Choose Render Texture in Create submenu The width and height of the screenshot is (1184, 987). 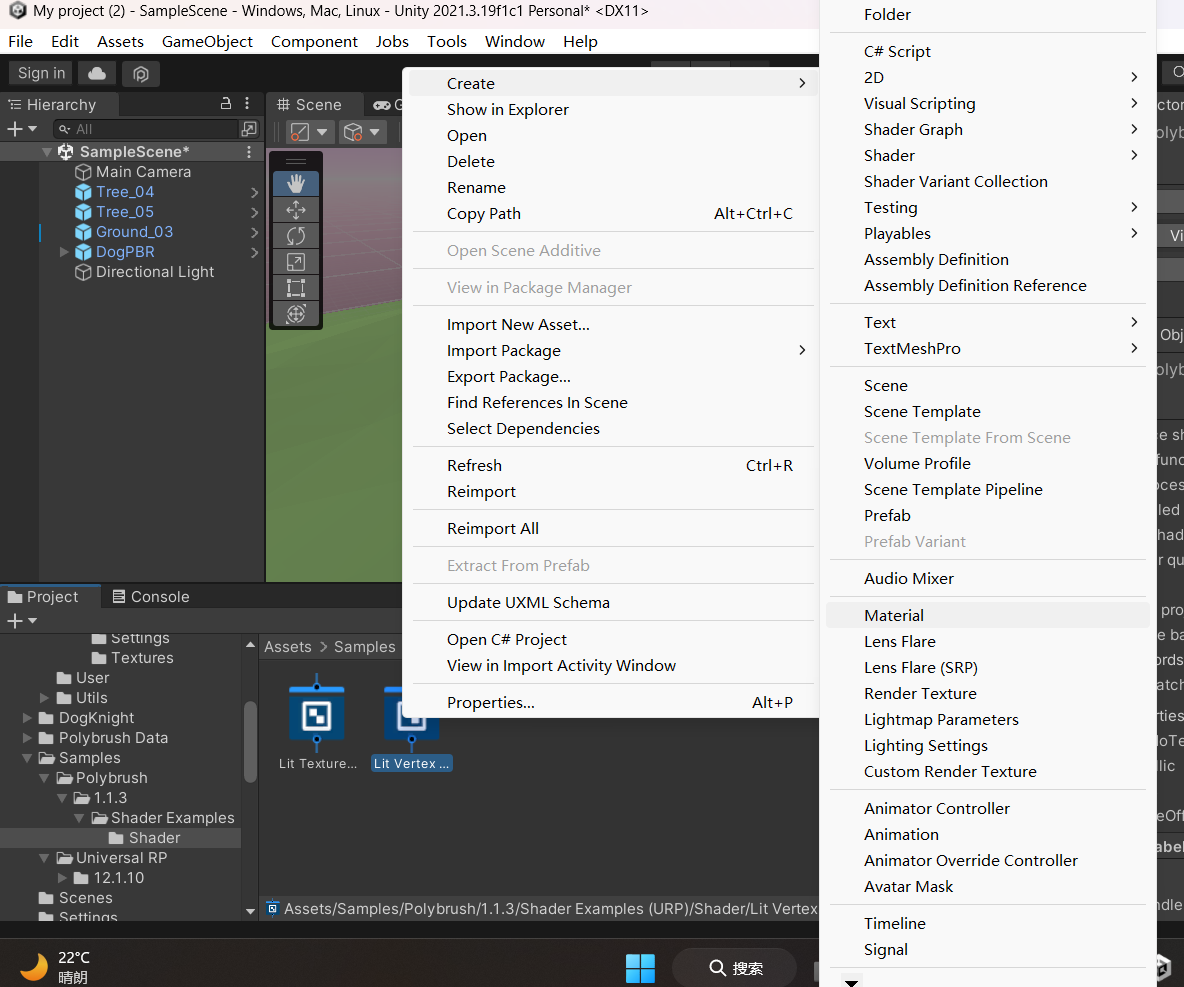click(x=988, y=693)
